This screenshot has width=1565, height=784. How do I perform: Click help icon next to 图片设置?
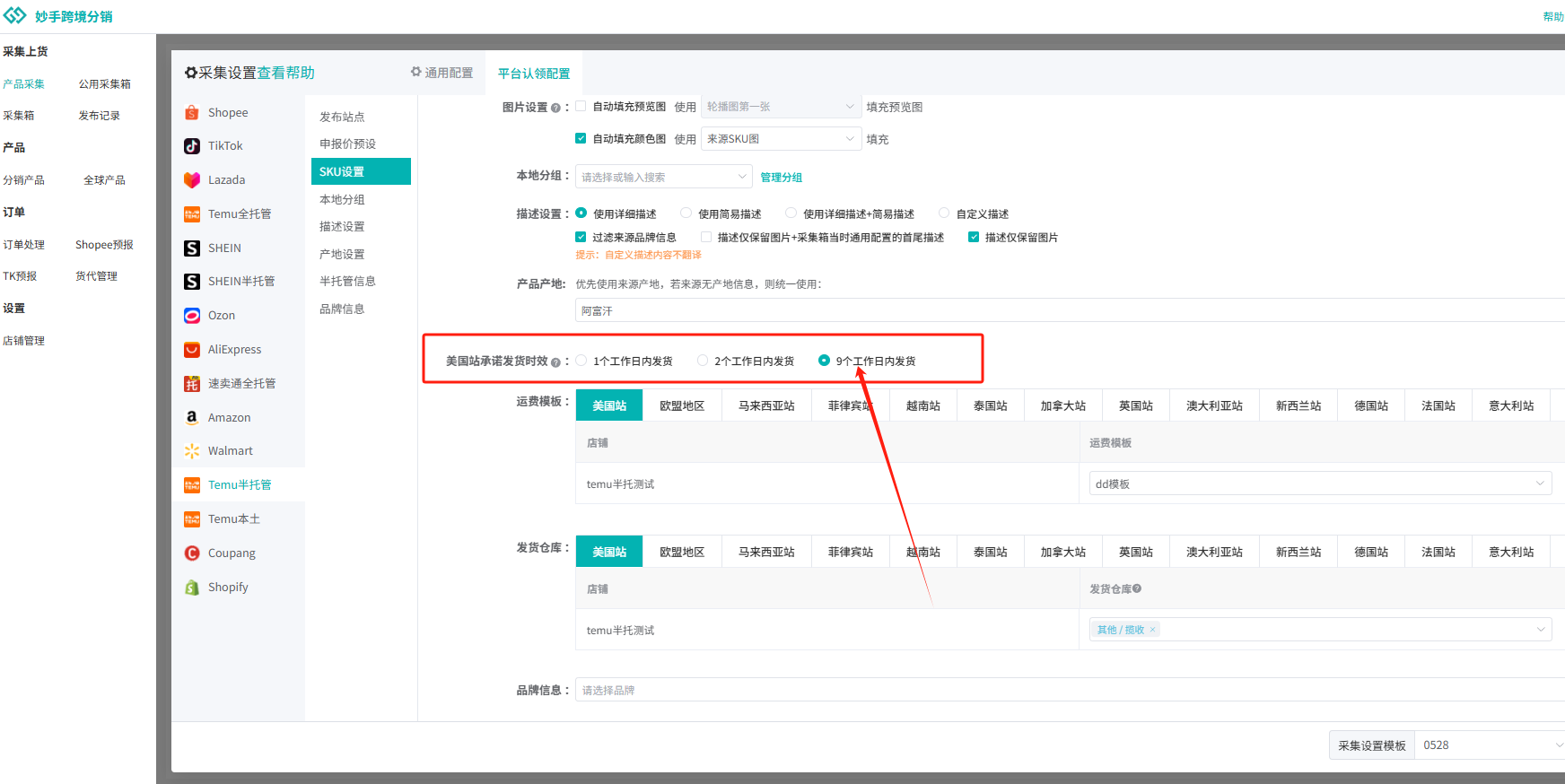pos(555,108)
